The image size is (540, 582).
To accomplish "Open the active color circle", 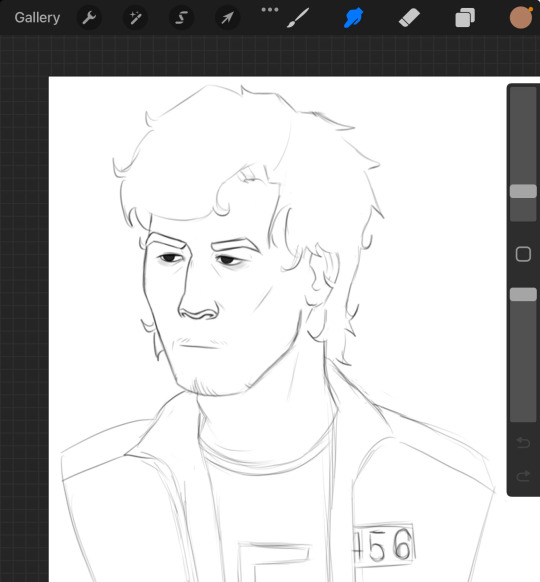I will tap(521, 17).
